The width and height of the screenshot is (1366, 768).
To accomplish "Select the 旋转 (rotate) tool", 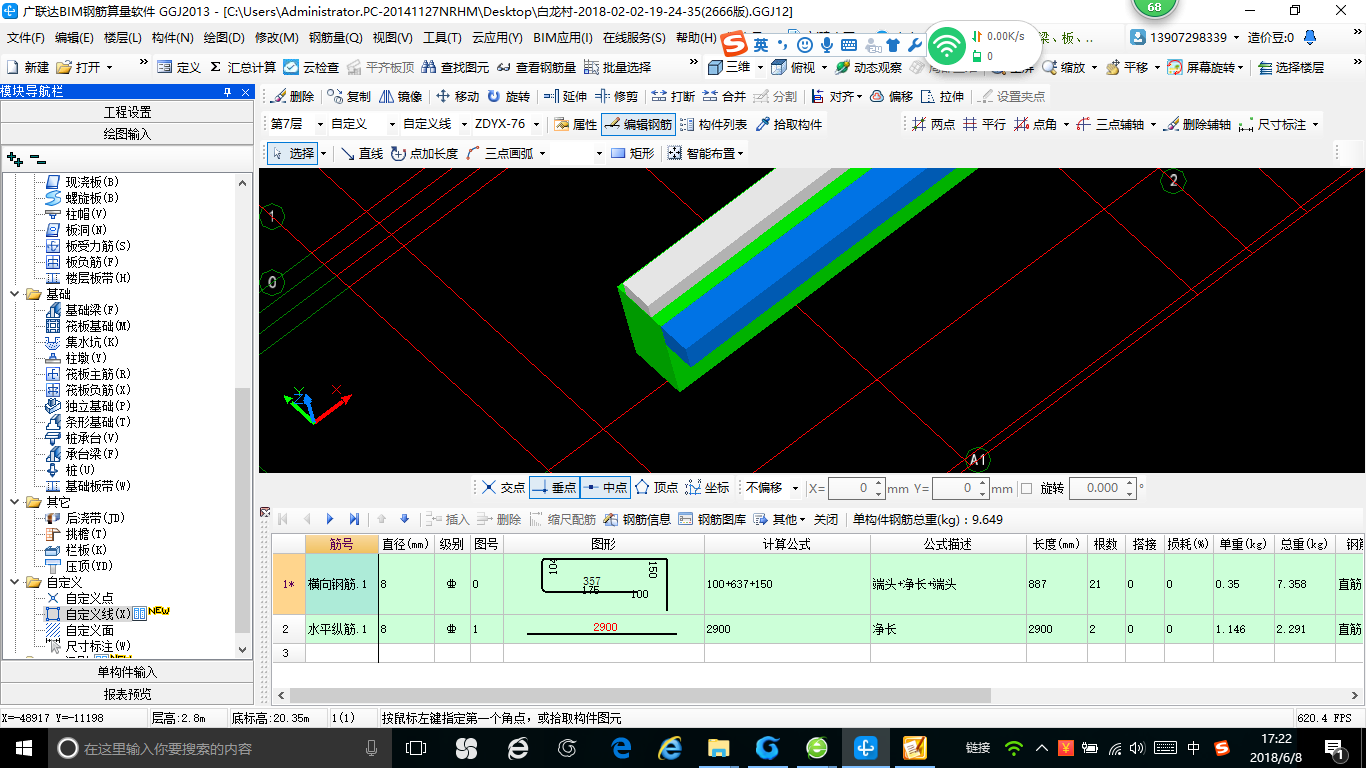I will click(x=508, y=97).
